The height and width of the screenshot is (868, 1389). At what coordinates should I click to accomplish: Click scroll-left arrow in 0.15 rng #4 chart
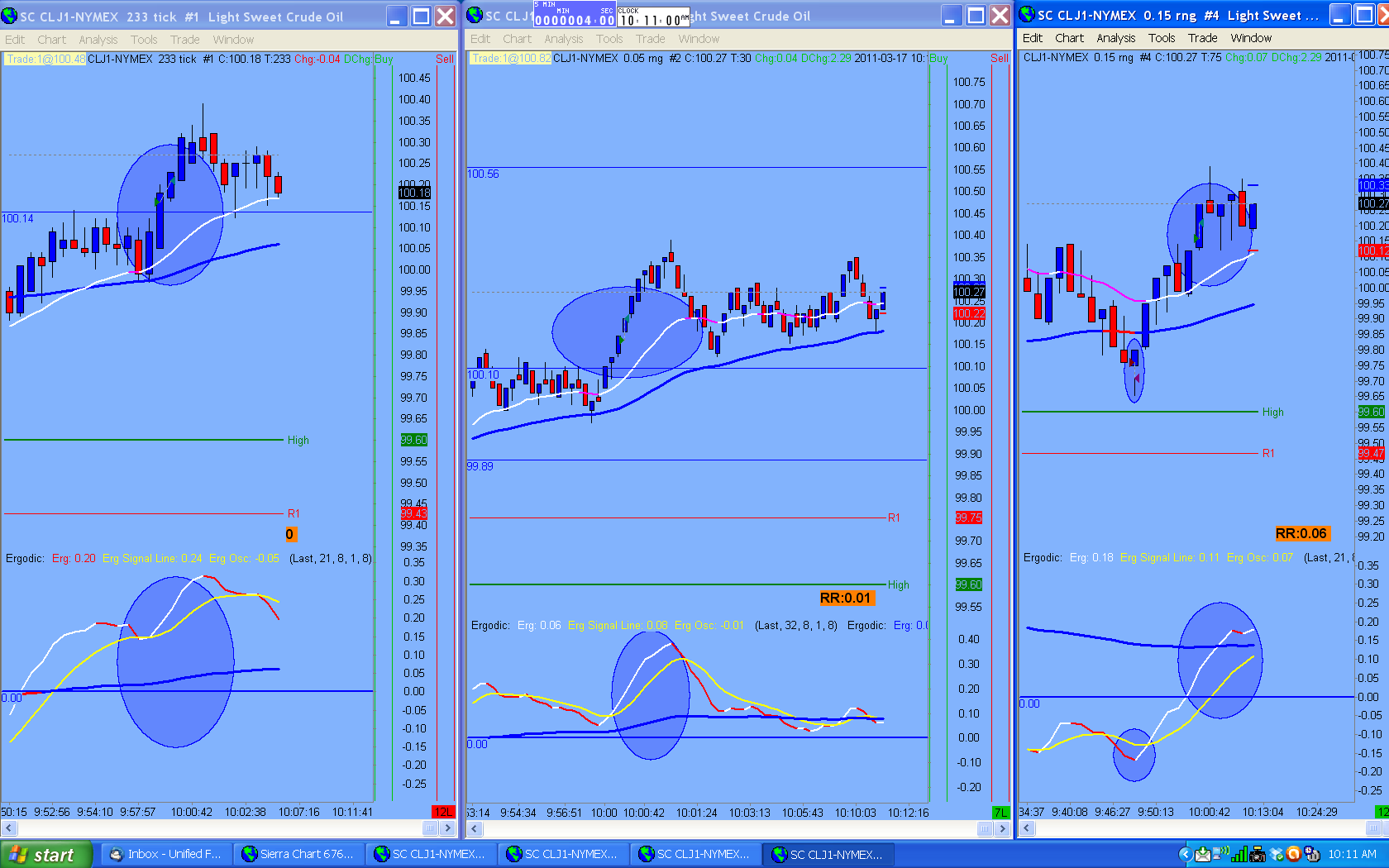[x=1027, y=827]
